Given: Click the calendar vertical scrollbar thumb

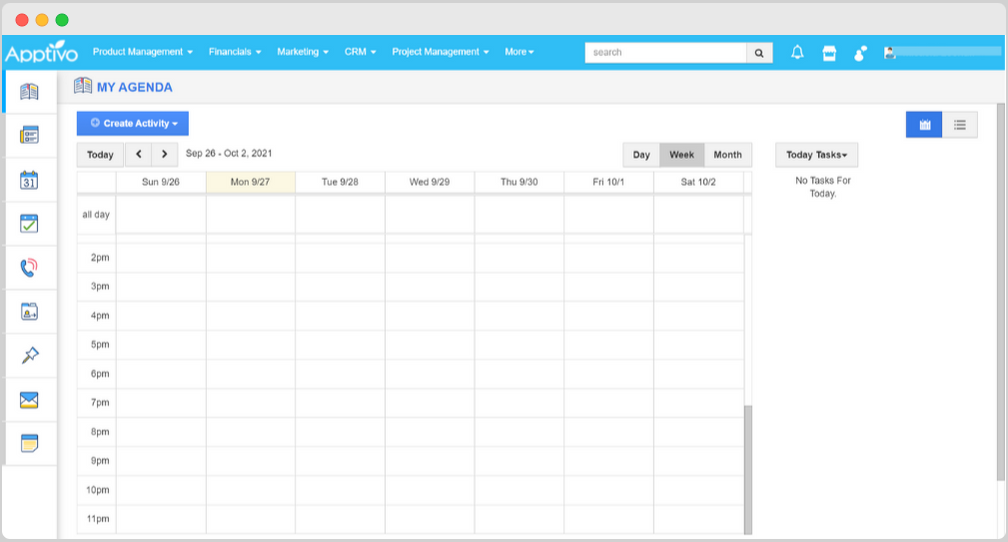Looking at the screenshot, I should [x=748, y=469].
